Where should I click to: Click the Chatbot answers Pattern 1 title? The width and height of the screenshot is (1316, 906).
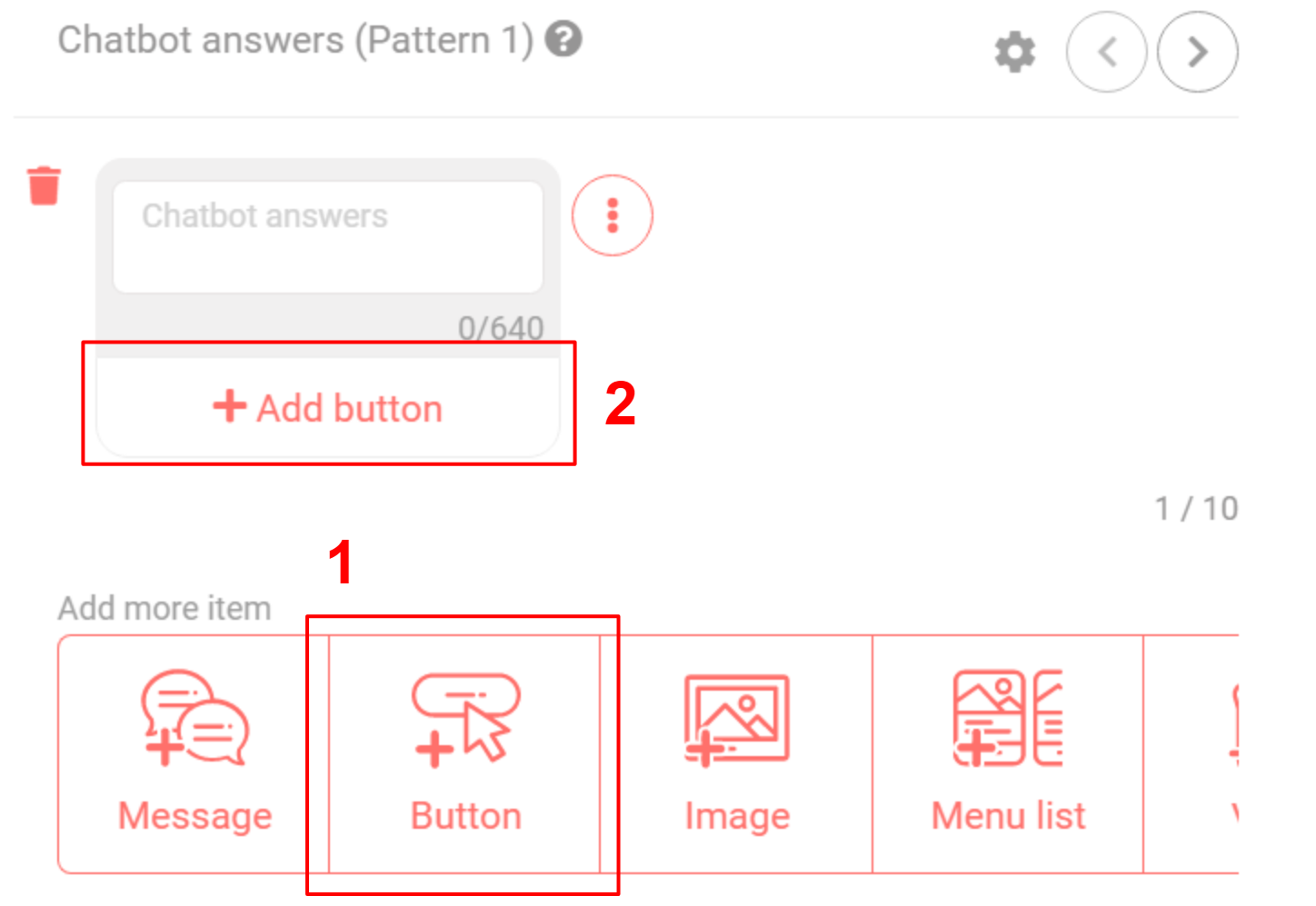(x=291, y=39)
